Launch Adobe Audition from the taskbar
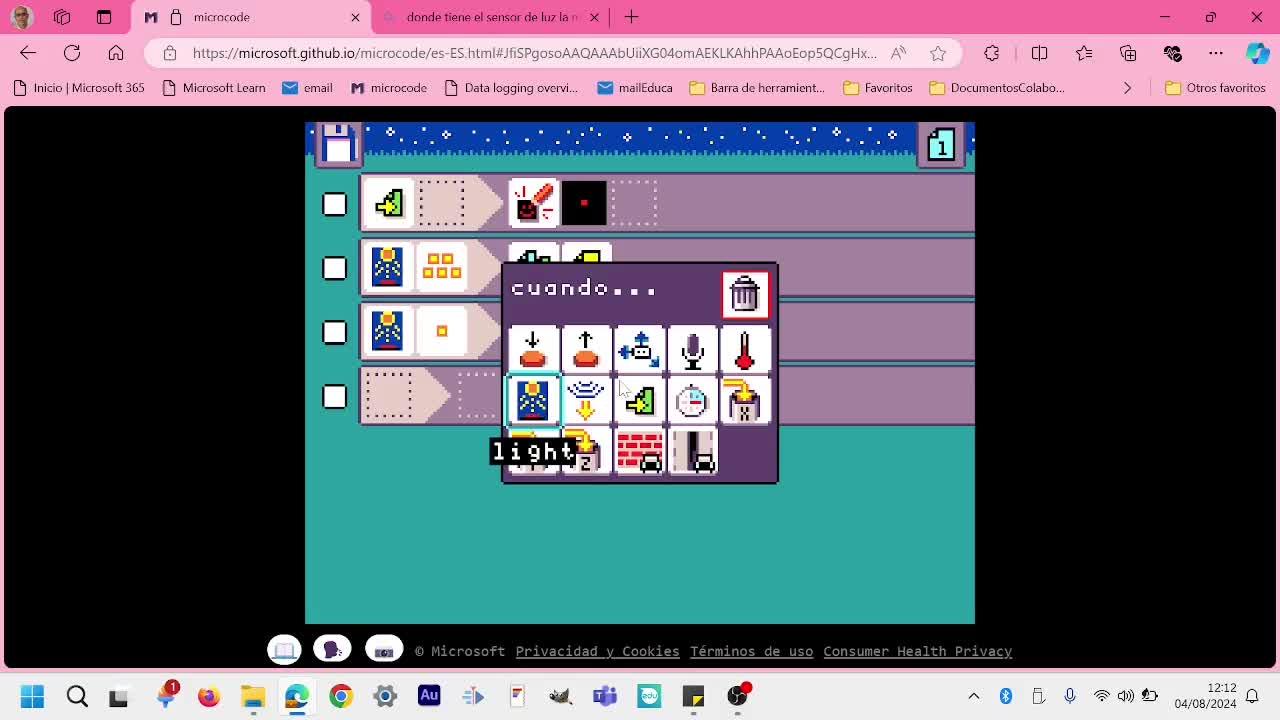 tap(429, 696)
